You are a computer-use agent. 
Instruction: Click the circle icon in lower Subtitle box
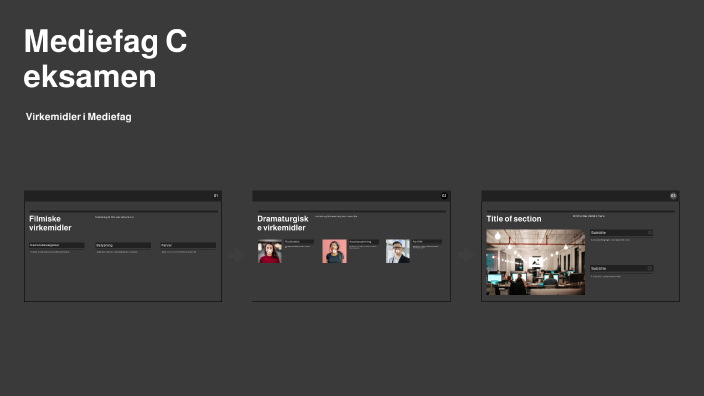(x=650, y=268)
